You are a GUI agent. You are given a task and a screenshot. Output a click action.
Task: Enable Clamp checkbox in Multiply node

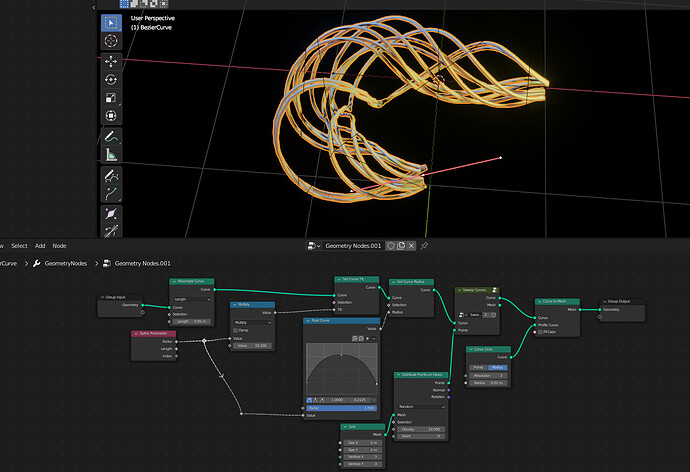pyautogui.click(x=235, y=330)
